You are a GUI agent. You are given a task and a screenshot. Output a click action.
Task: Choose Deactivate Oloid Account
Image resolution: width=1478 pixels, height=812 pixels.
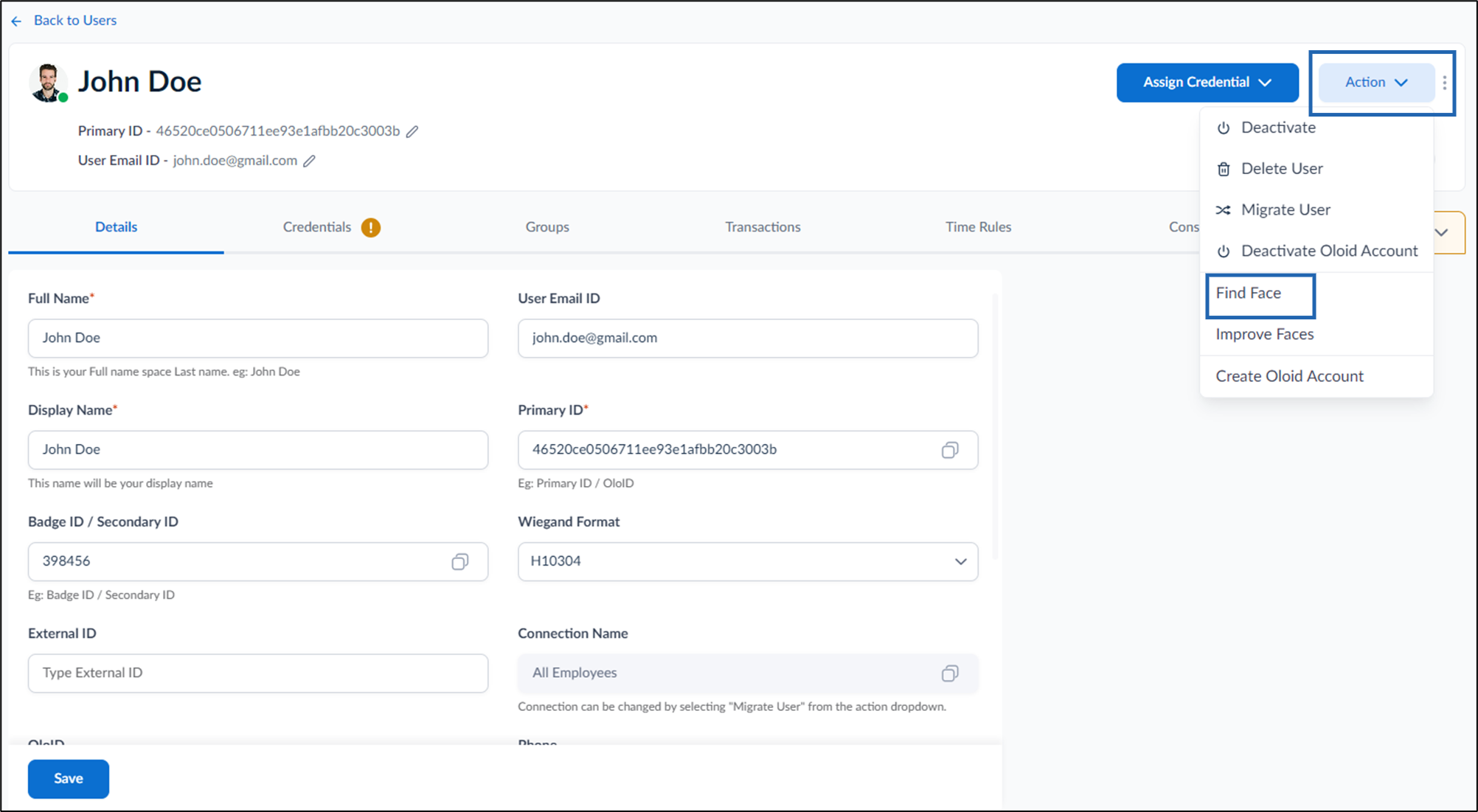click(x=1316, y=251)
